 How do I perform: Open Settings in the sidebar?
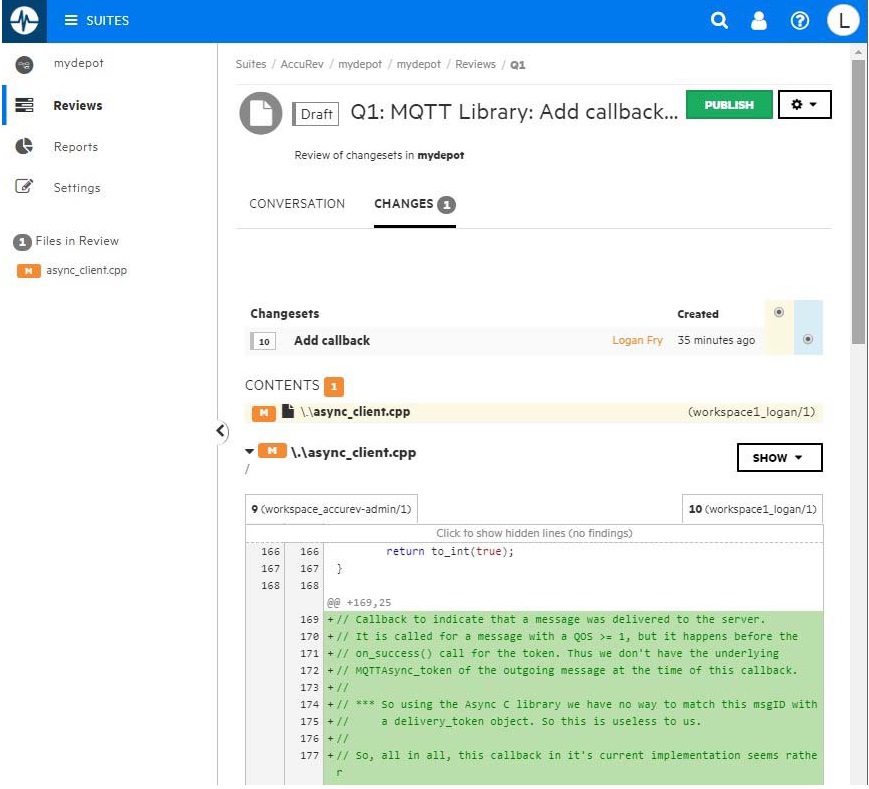click(x=76, y=188)
